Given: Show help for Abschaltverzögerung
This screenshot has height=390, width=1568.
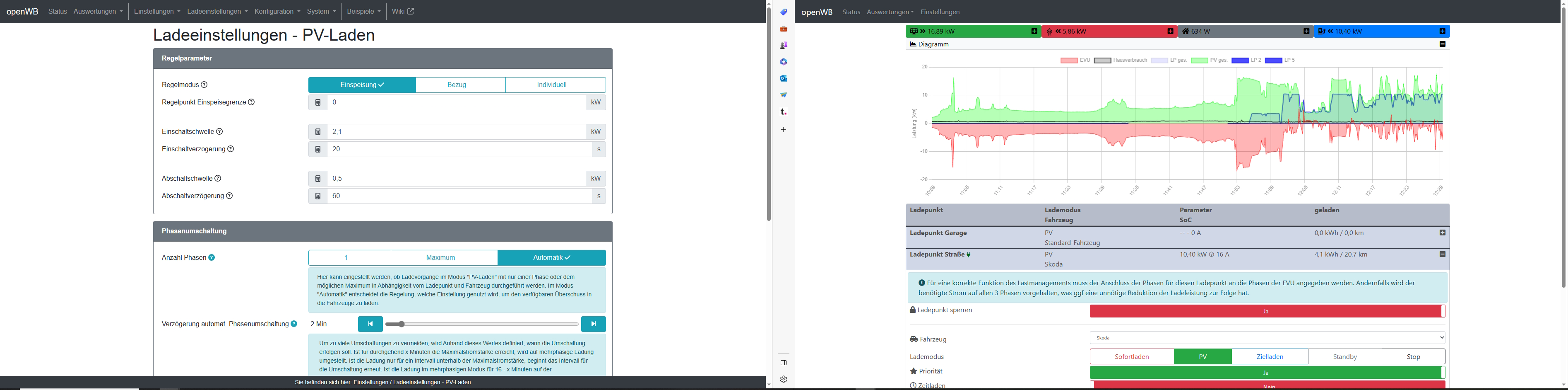Looking at the screenshot, I should pos(229,196).
